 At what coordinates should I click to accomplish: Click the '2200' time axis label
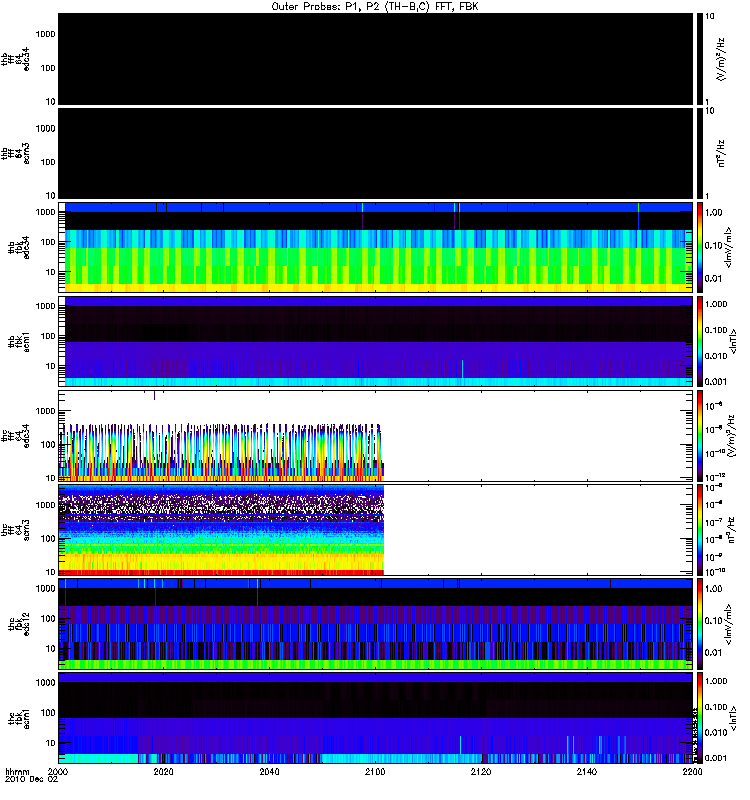pos(692,771)
